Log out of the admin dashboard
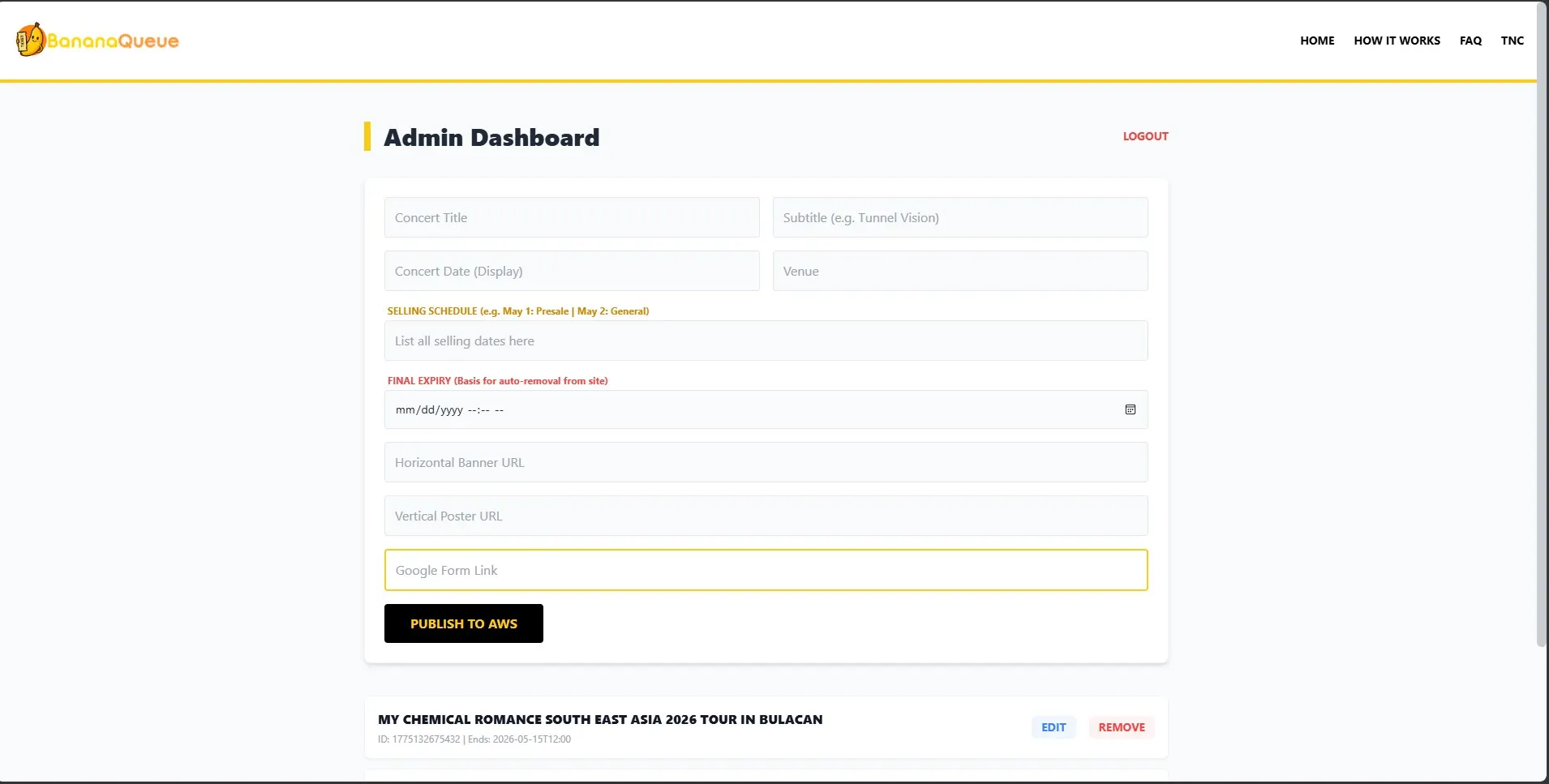The height and width of the screenshot is (784, 1549). 1145,136
